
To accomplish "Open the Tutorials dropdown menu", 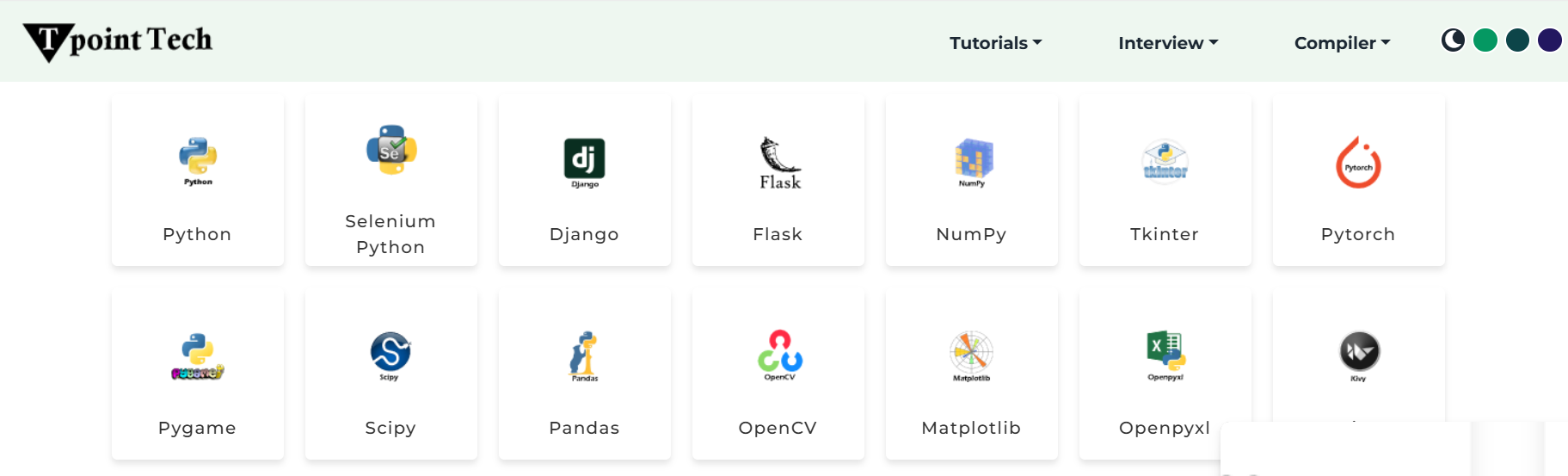I will click(x=995, y=43).
